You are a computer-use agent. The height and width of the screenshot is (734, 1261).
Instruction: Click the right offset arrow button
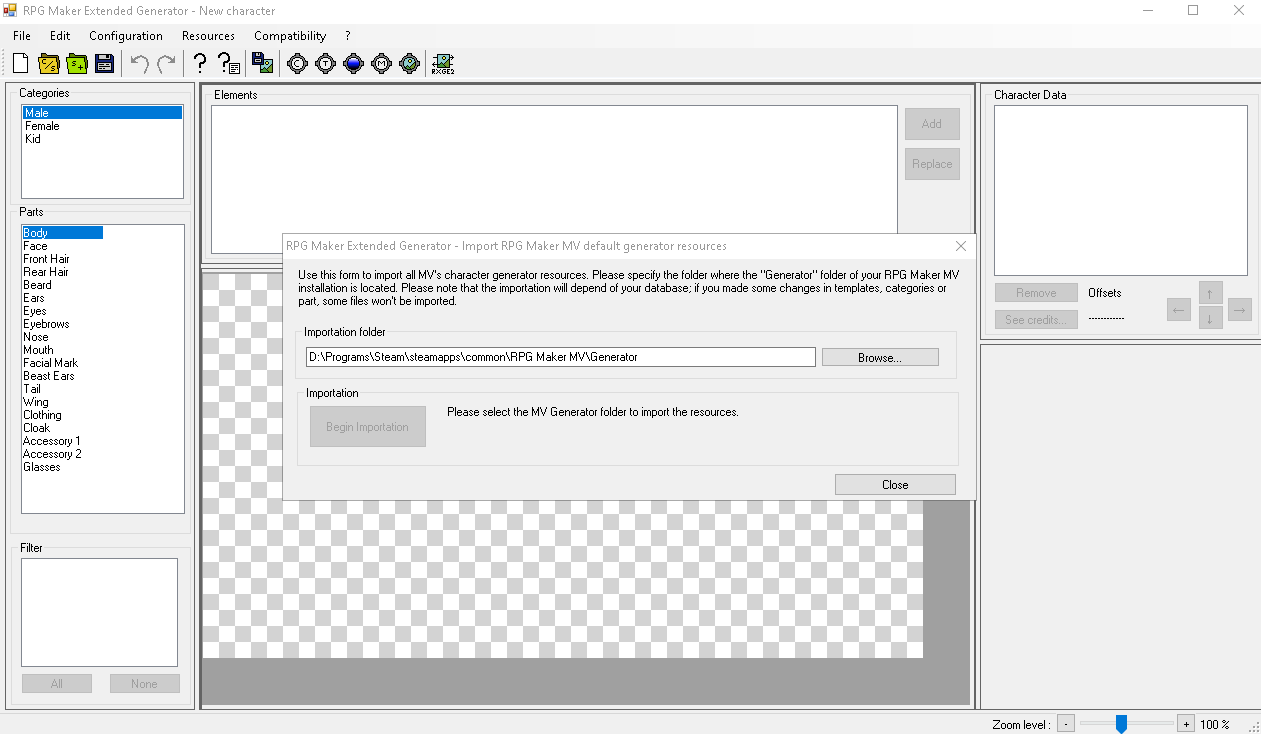[x=1240, y=310]
